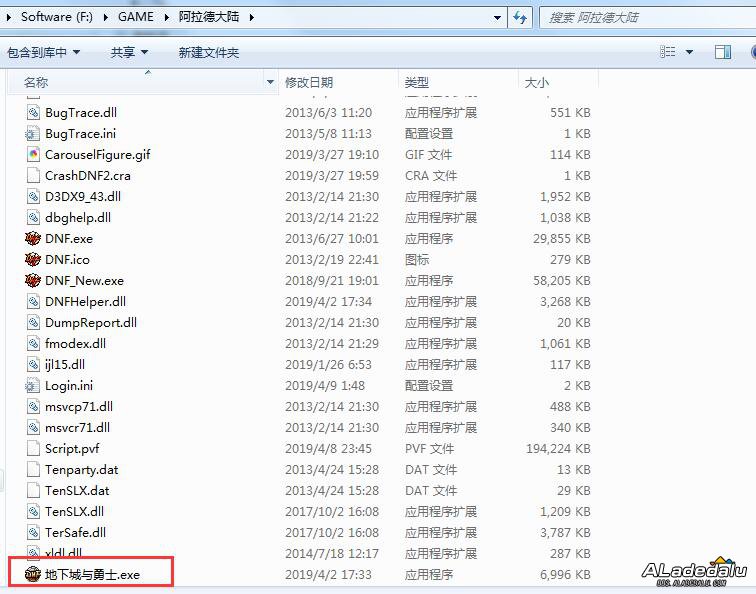Sort files by 修改日期 column header
Image resolution: width=756 pixels, height=594 pixels.
[309, 82]
